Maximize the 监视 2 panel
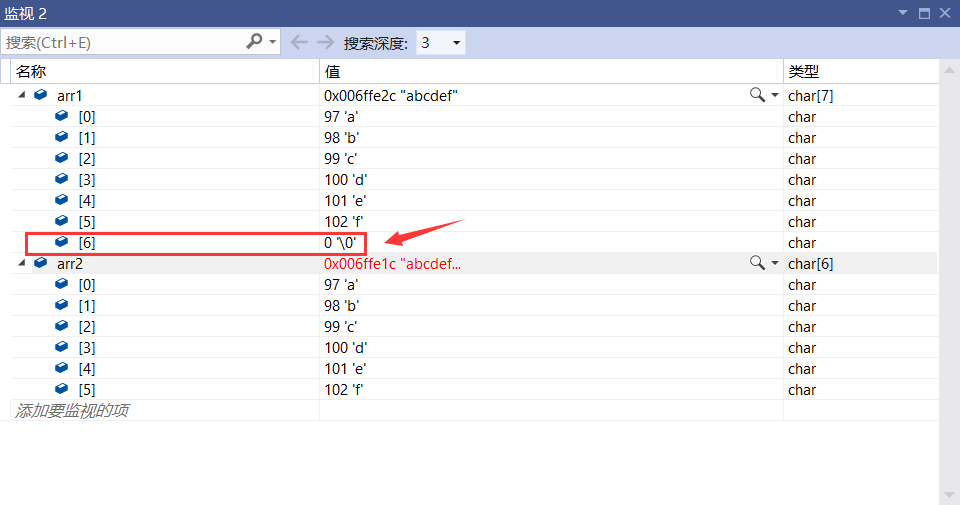The image size is (960, 505). [x=924, y=13]
